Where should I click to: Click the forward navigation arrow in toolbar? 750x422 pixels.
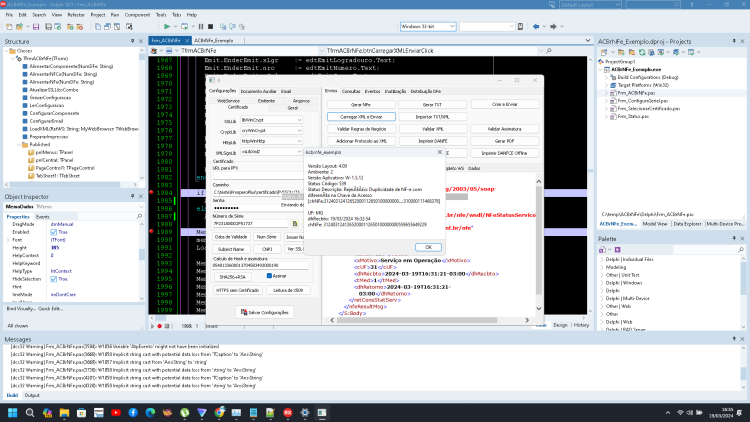click(553, 27)
